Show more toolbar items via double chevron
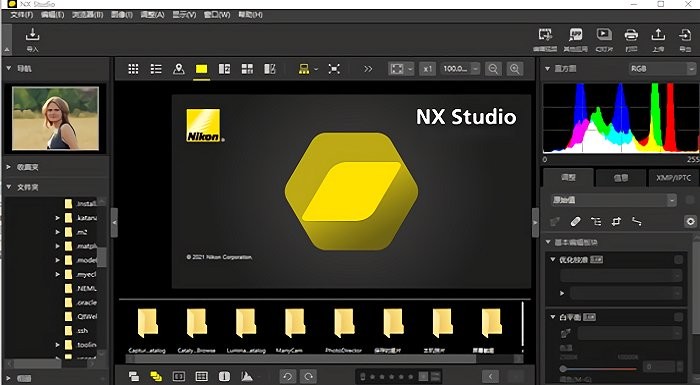 click(368, 69)
